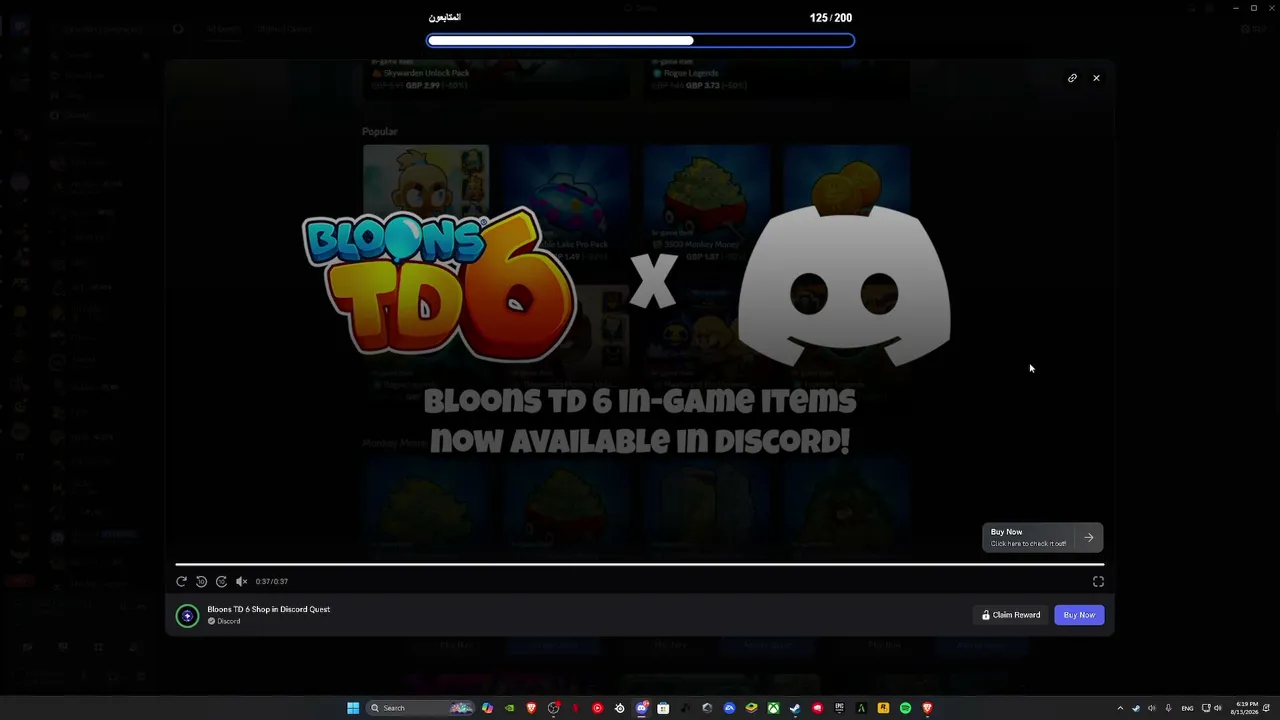Minimize the Discord window

pyautogui.click(x=1236, y=8)
